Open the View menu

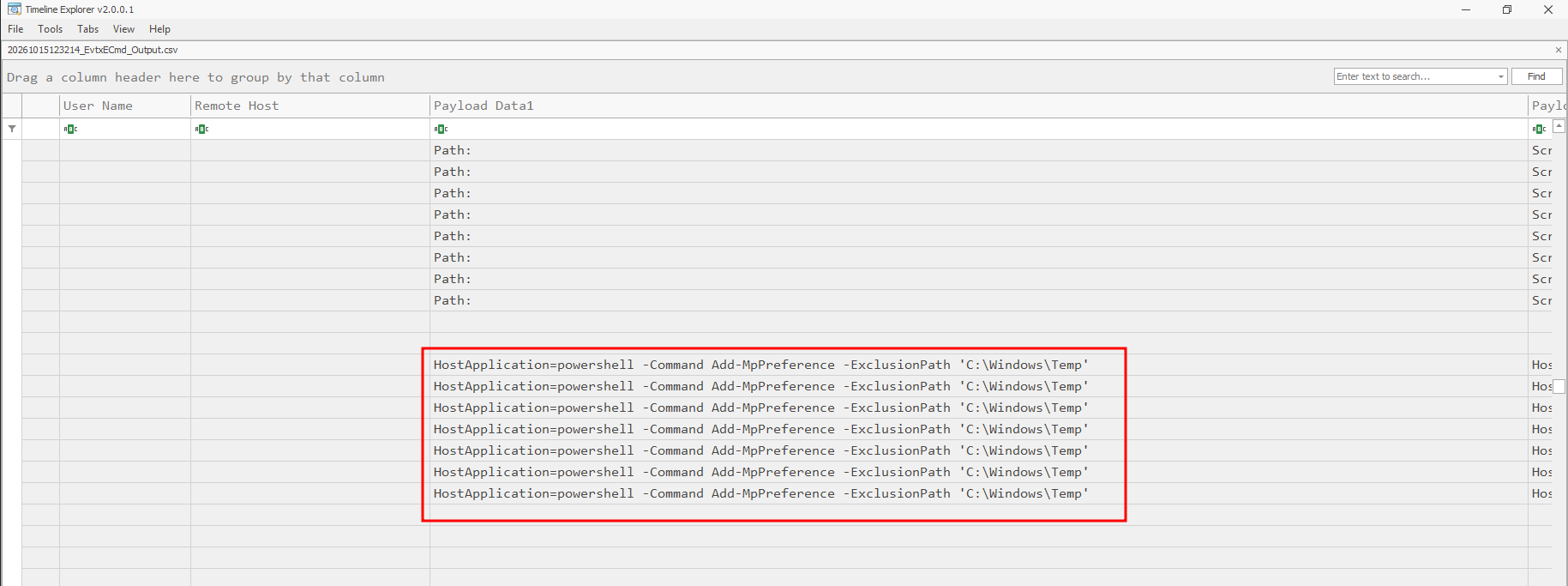tap(123, 29)
